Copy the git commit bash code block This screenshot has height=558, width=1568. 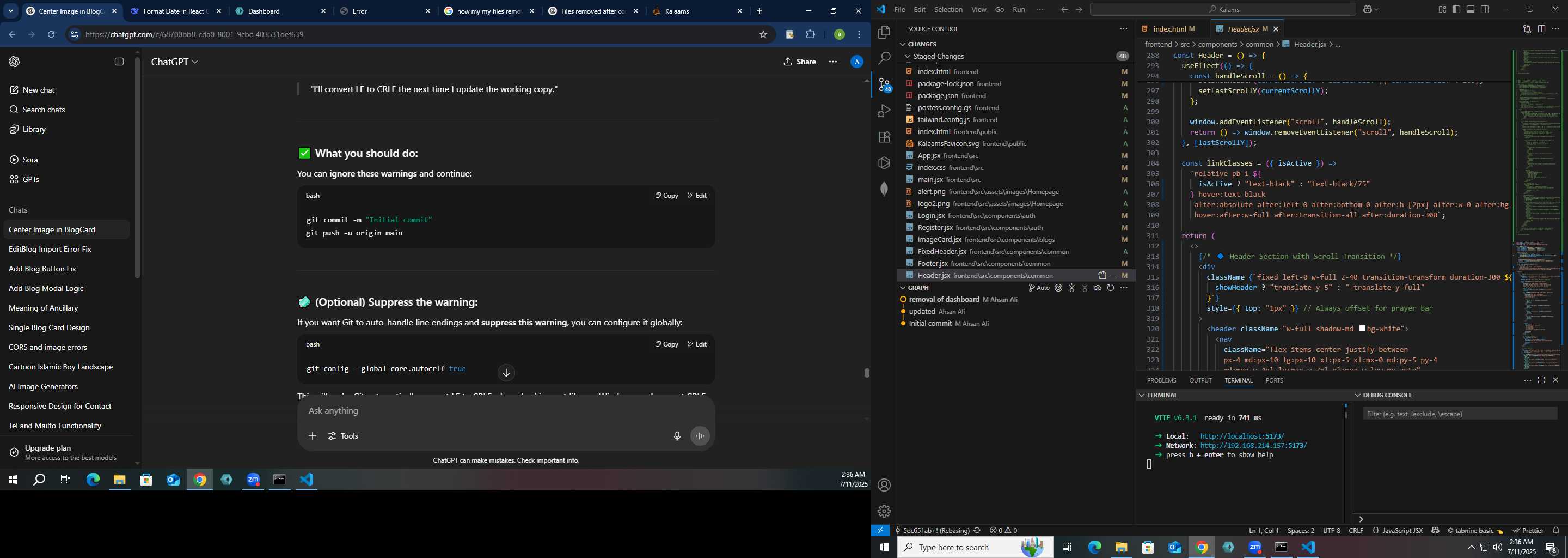[x=666, y=196]
